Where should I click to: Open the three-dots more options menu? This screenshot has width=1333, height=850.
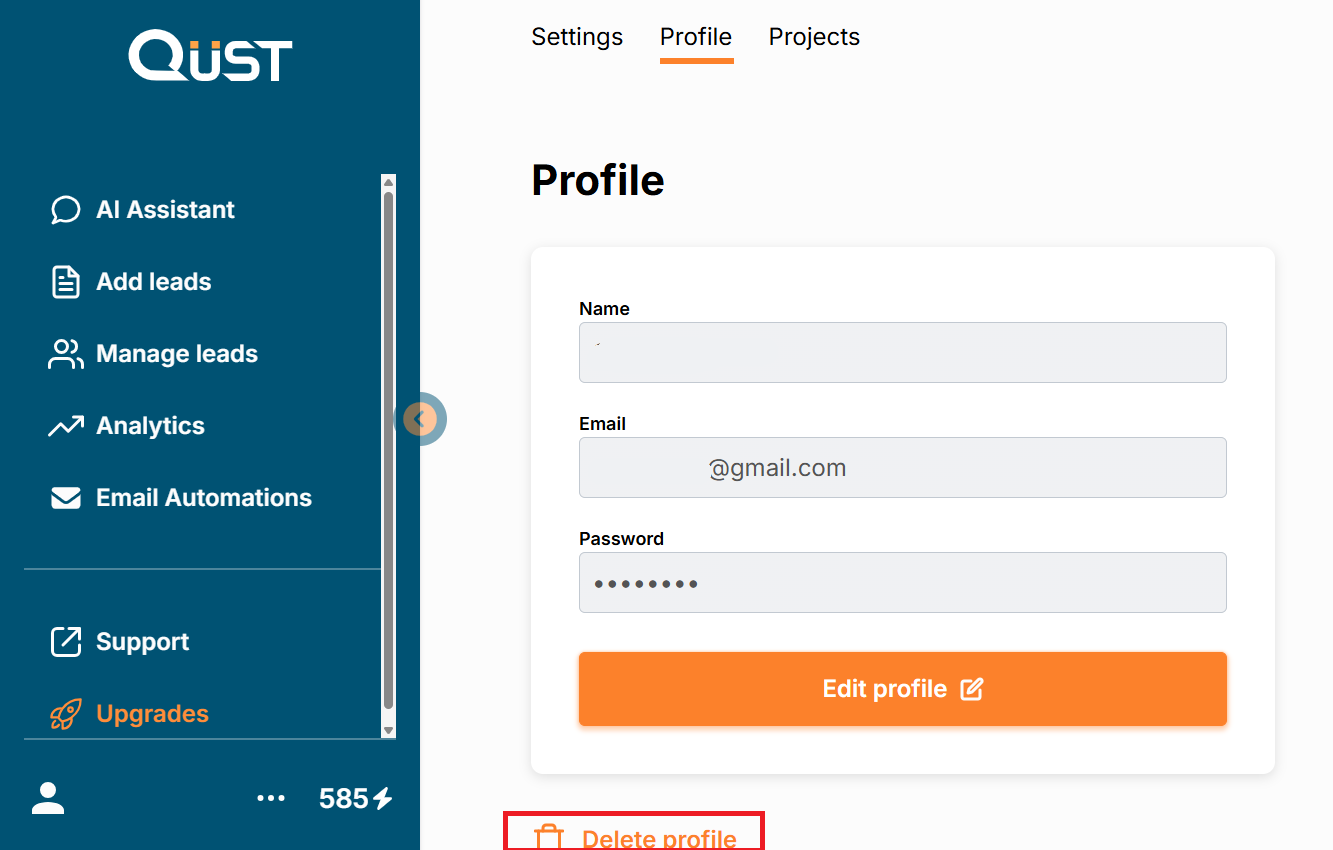[x=271, y=798]
